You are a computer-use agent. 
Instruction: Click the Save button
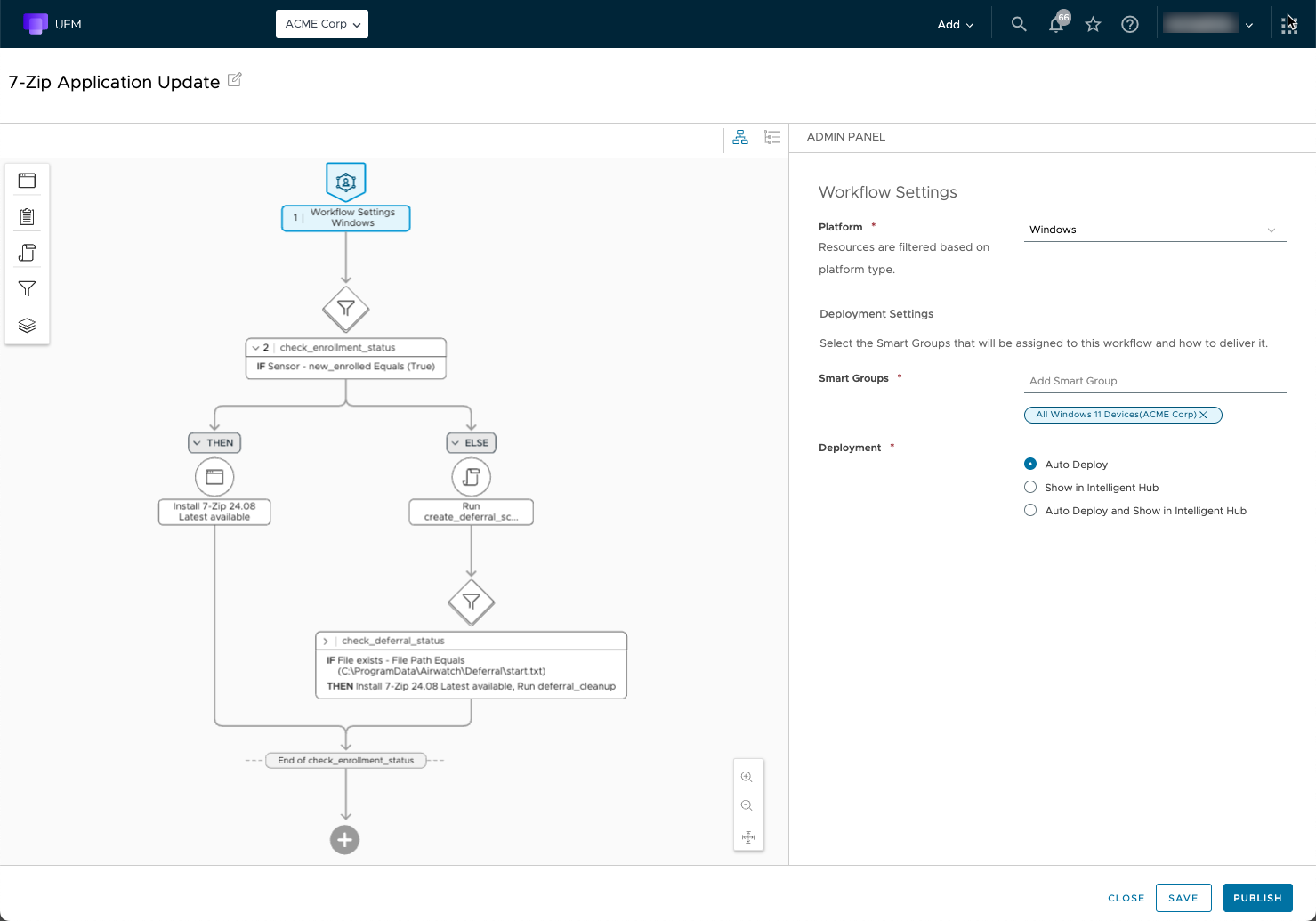click(1183, 898)
